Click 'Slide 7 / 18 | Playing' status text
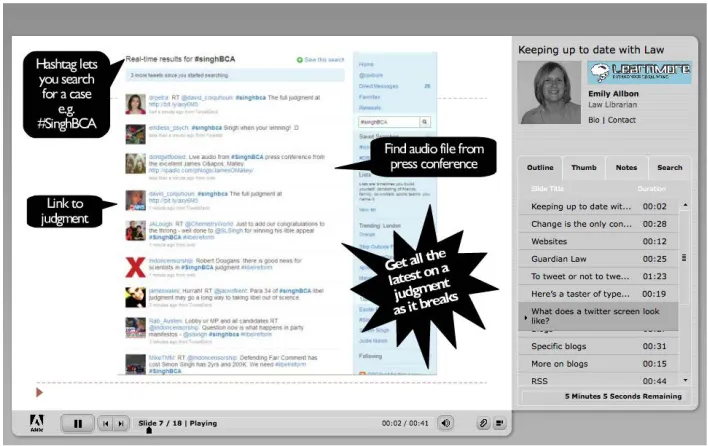This screenshot has width=708, height=446. tap(177, 423)
